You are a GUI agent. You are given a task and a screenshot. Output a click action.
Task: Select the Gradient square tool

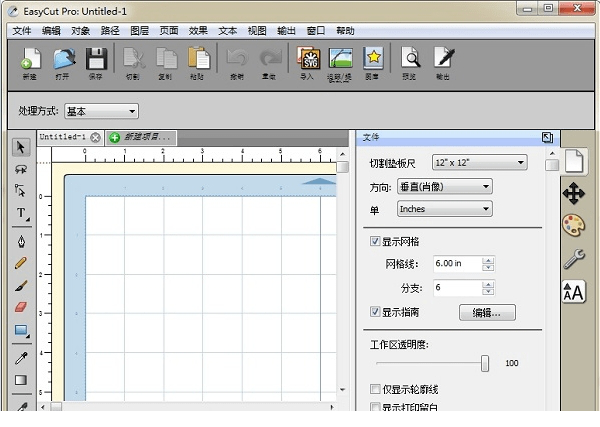[21, 380]
